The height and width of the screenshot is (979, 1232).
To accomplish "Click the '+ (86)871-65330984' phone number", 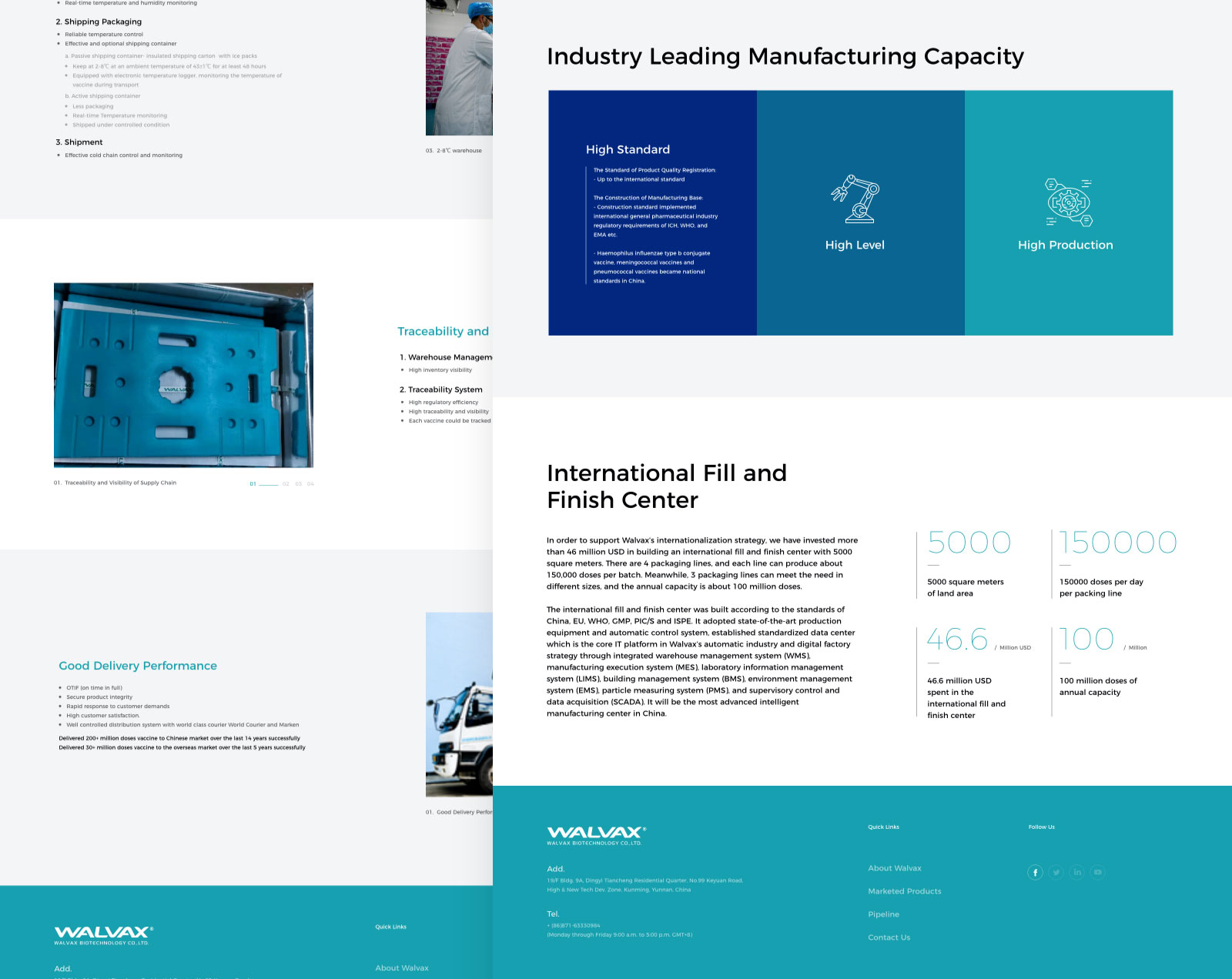I will click(x=573, y=925).
